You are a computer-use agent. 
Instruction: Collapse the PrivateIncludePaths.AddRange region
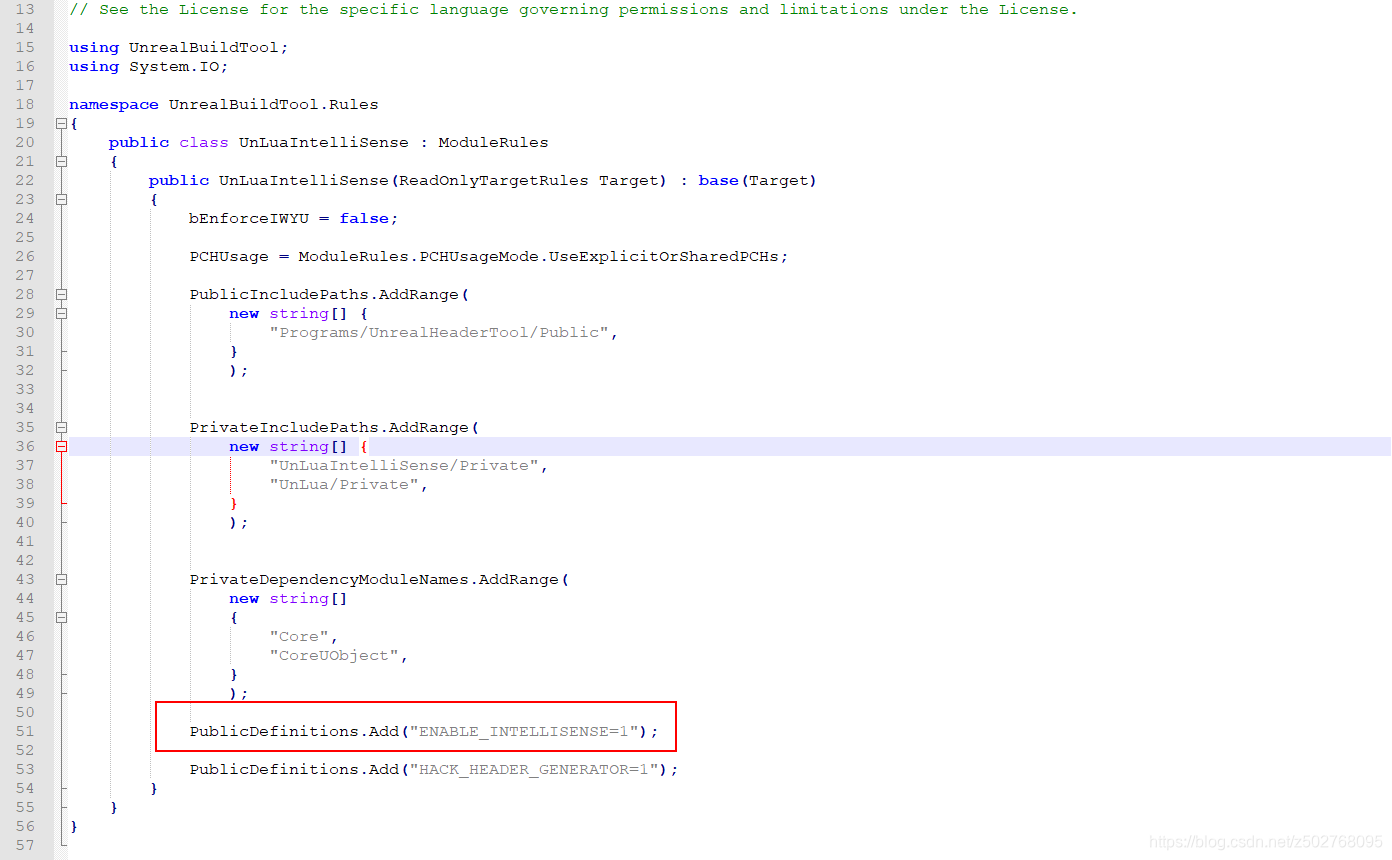[62, 427]
